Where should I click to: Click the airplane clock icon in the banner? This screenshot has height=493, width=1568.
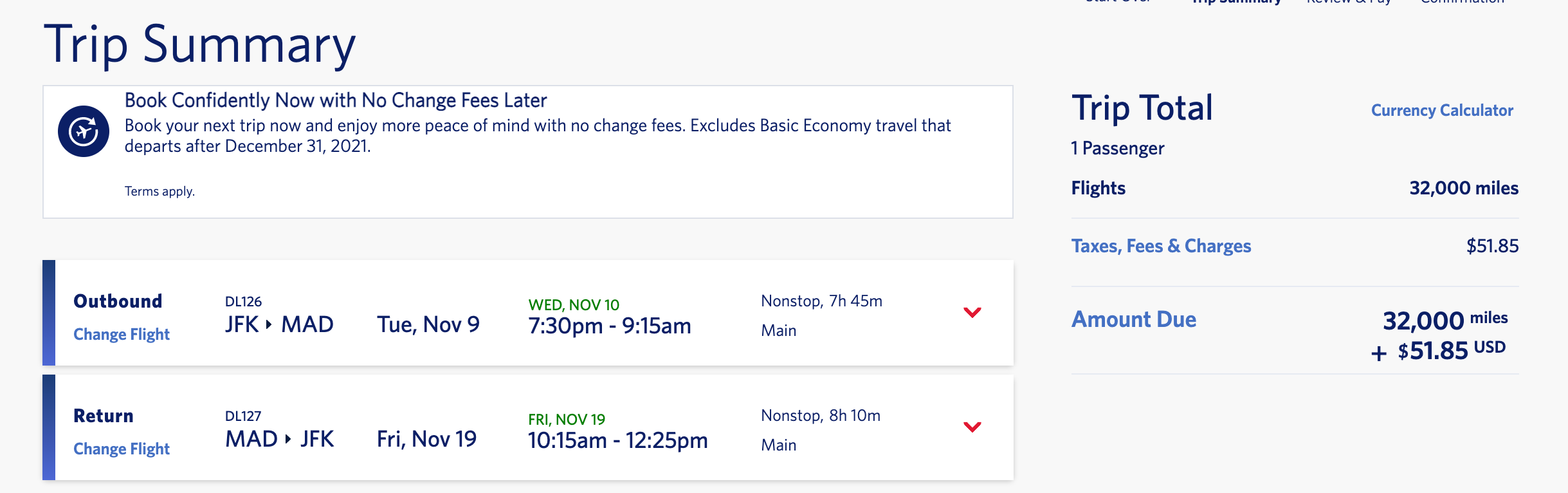84,131
